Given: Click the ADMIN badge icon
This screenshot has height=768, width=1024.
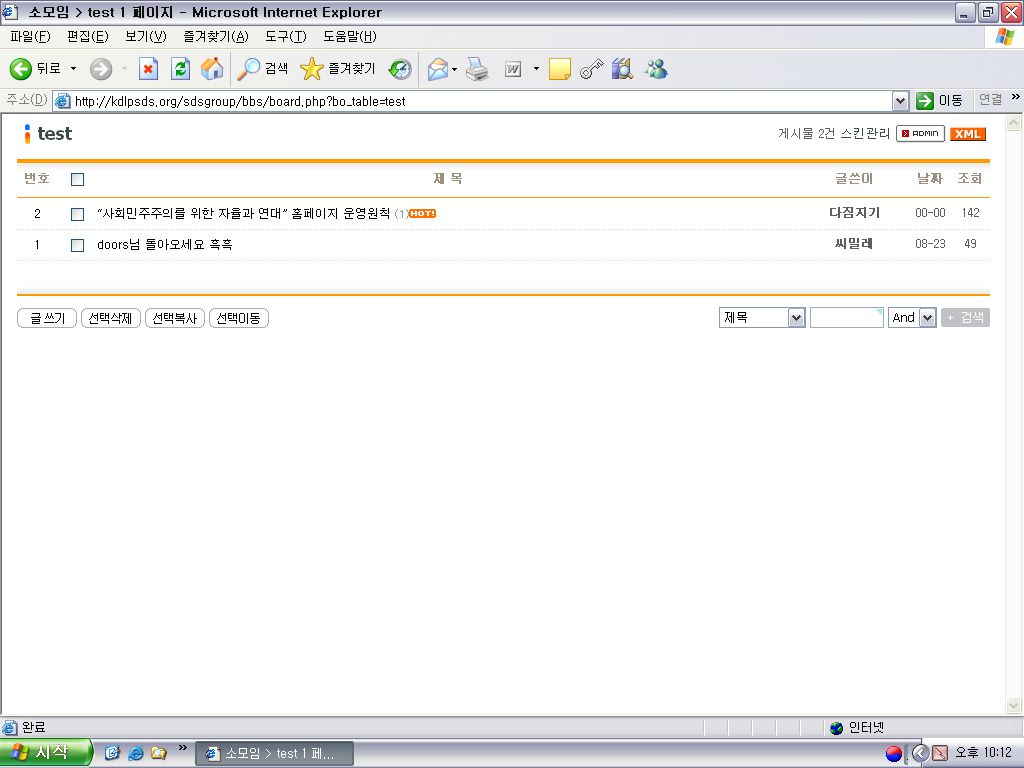Looking at the screenshot, I should (920, 134).
